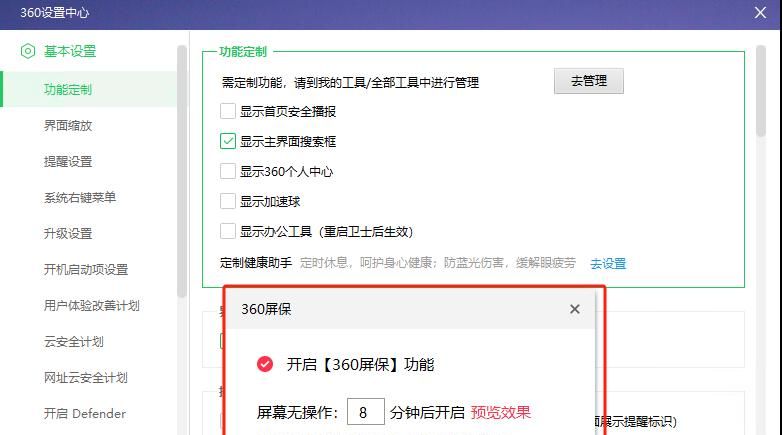Click the main panel vertical scrollbar
This screenshot has height=435, width=782.
(761, 91)
